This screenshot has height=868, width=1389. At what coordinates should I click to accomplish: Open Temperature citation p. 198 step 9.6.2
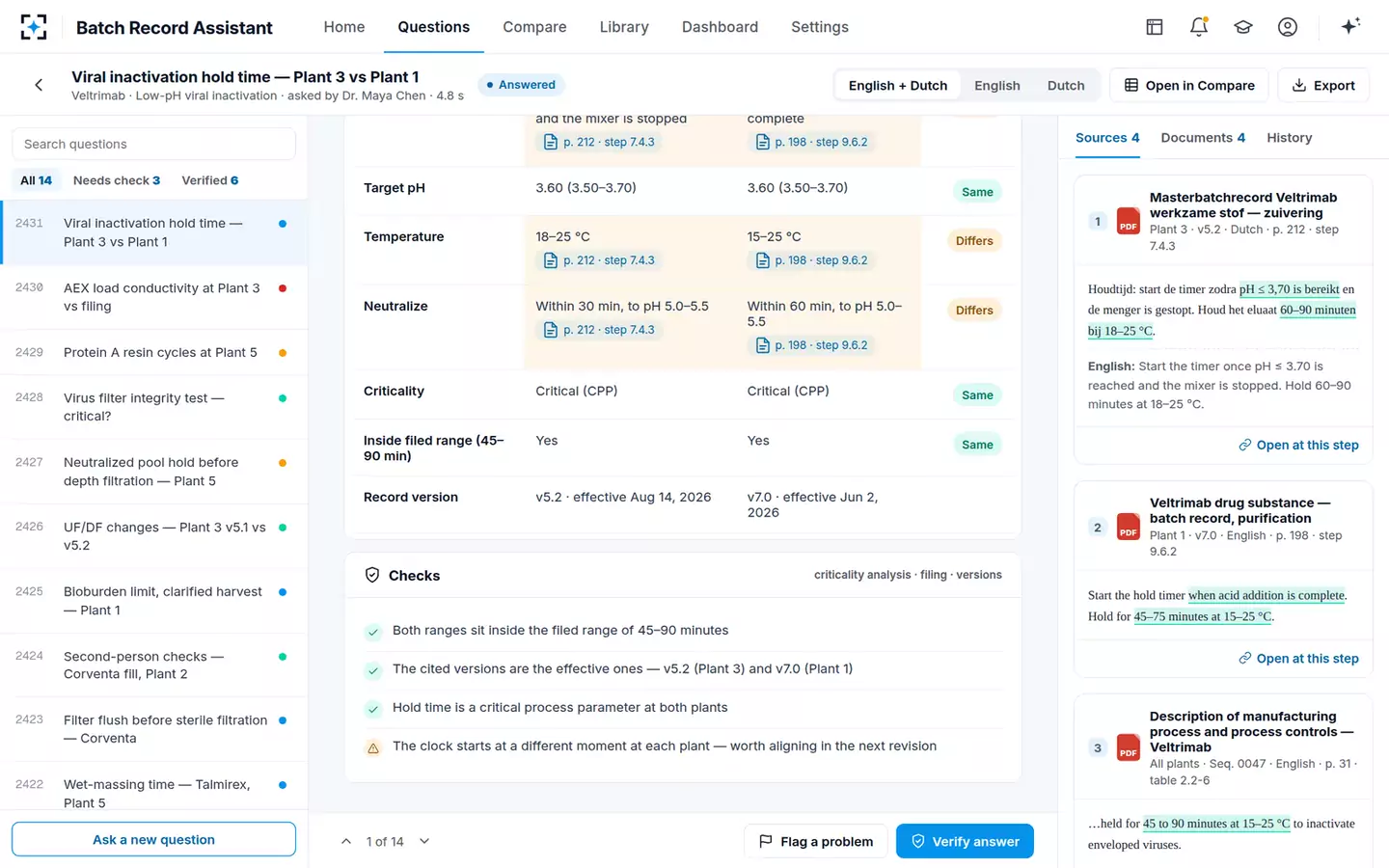click(x=811, y=260)
